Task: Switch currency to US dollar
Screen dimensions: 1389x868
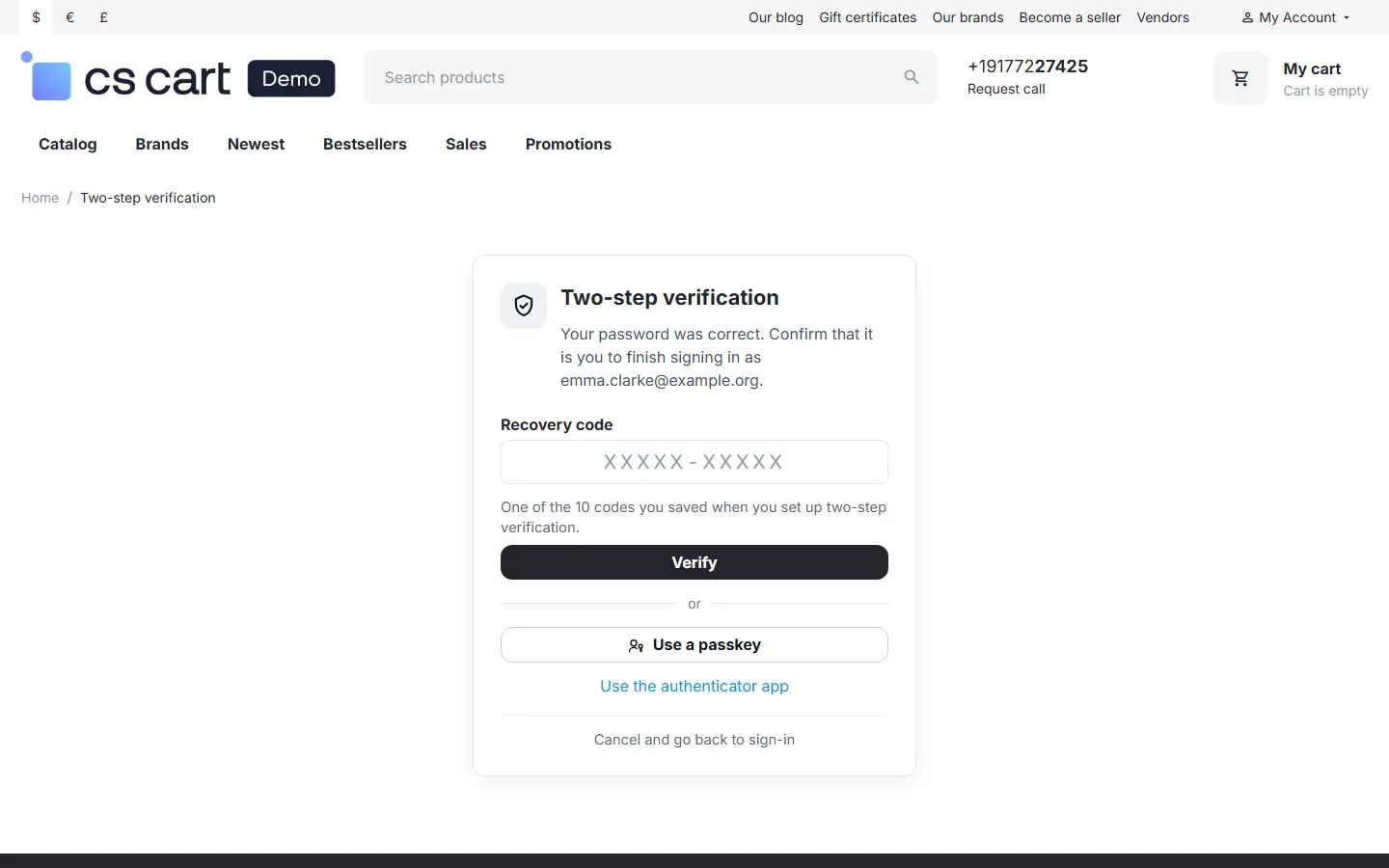Action: coord(37,17)
